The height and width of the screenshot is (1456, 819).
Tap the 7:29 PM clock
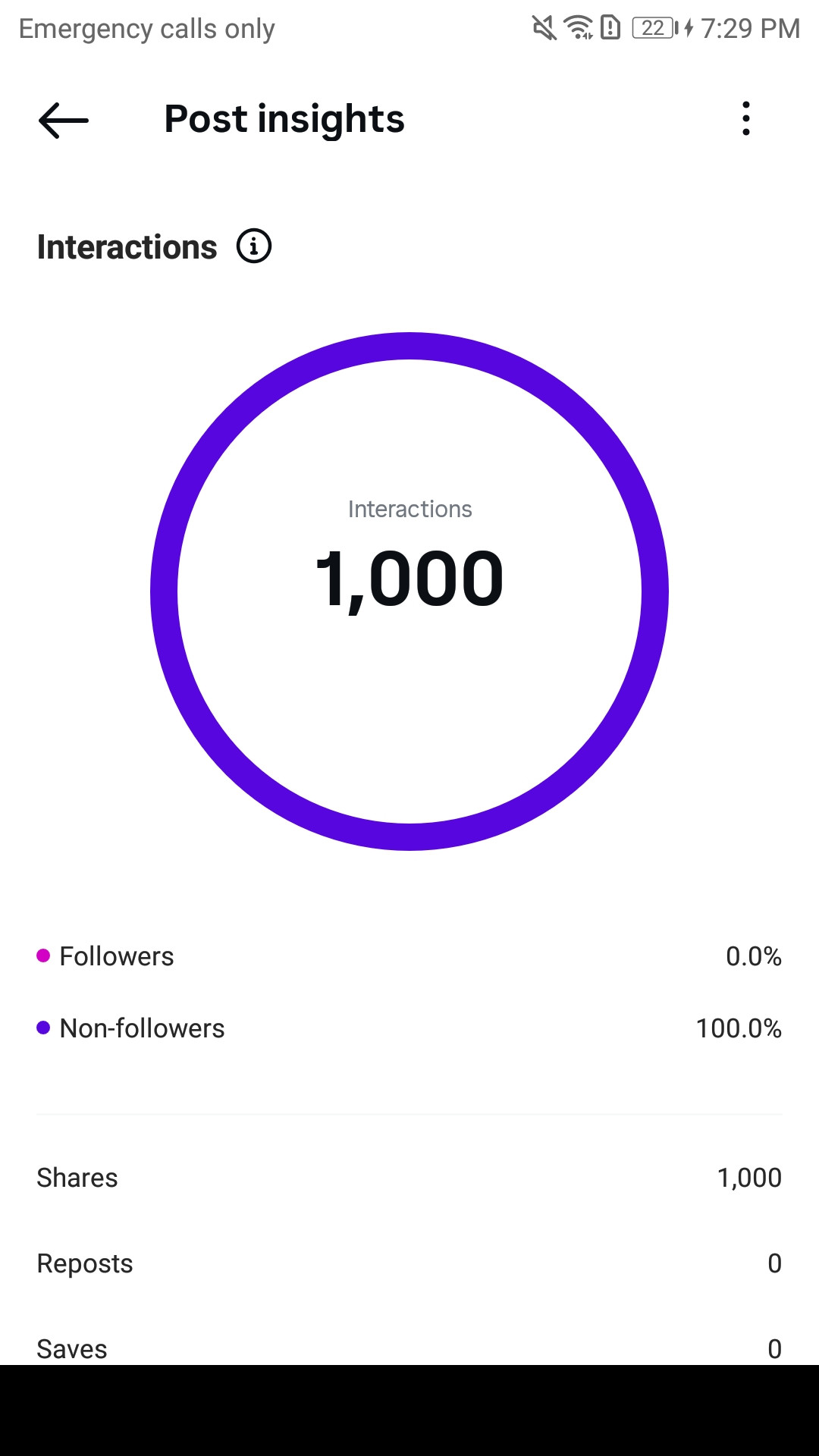[751, 29]
